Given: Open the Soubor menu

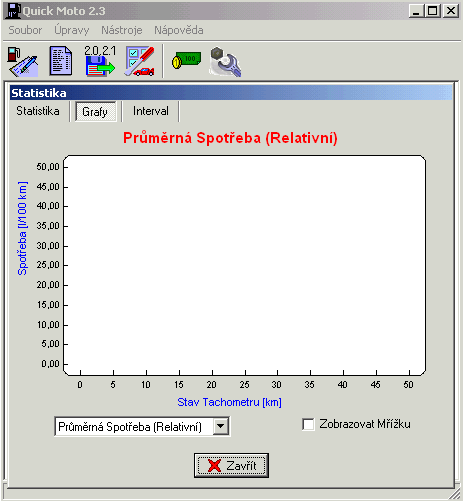Looking at the screenshot, I should click(x=25, y=30).
